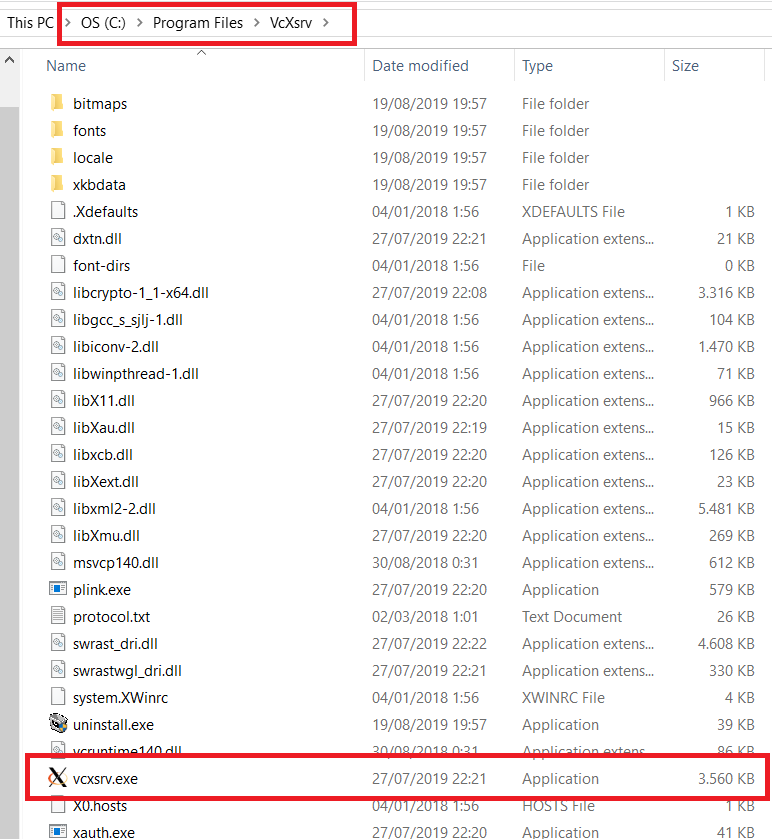The height and width of the screenshot is (839, 772).
Task: Go to This PC in address bar
Action: [30, 22]
